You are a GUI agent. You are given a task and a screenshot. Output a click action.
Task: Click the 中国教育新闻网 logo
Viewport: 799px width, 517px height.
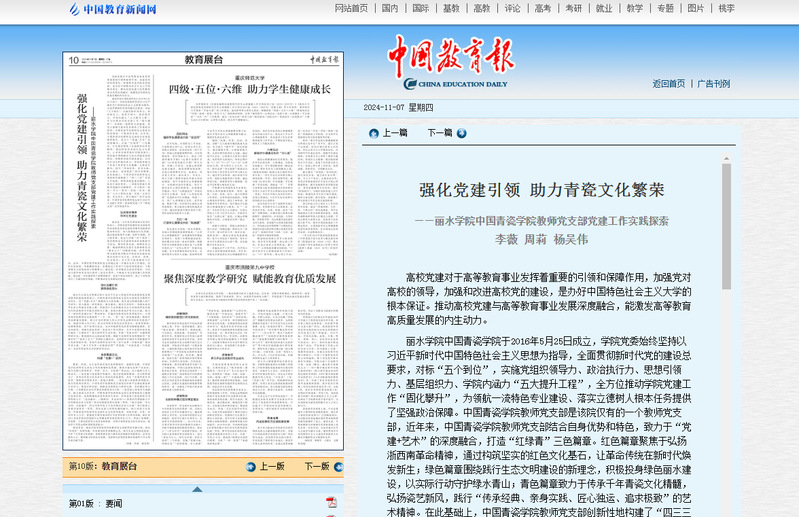113,9
